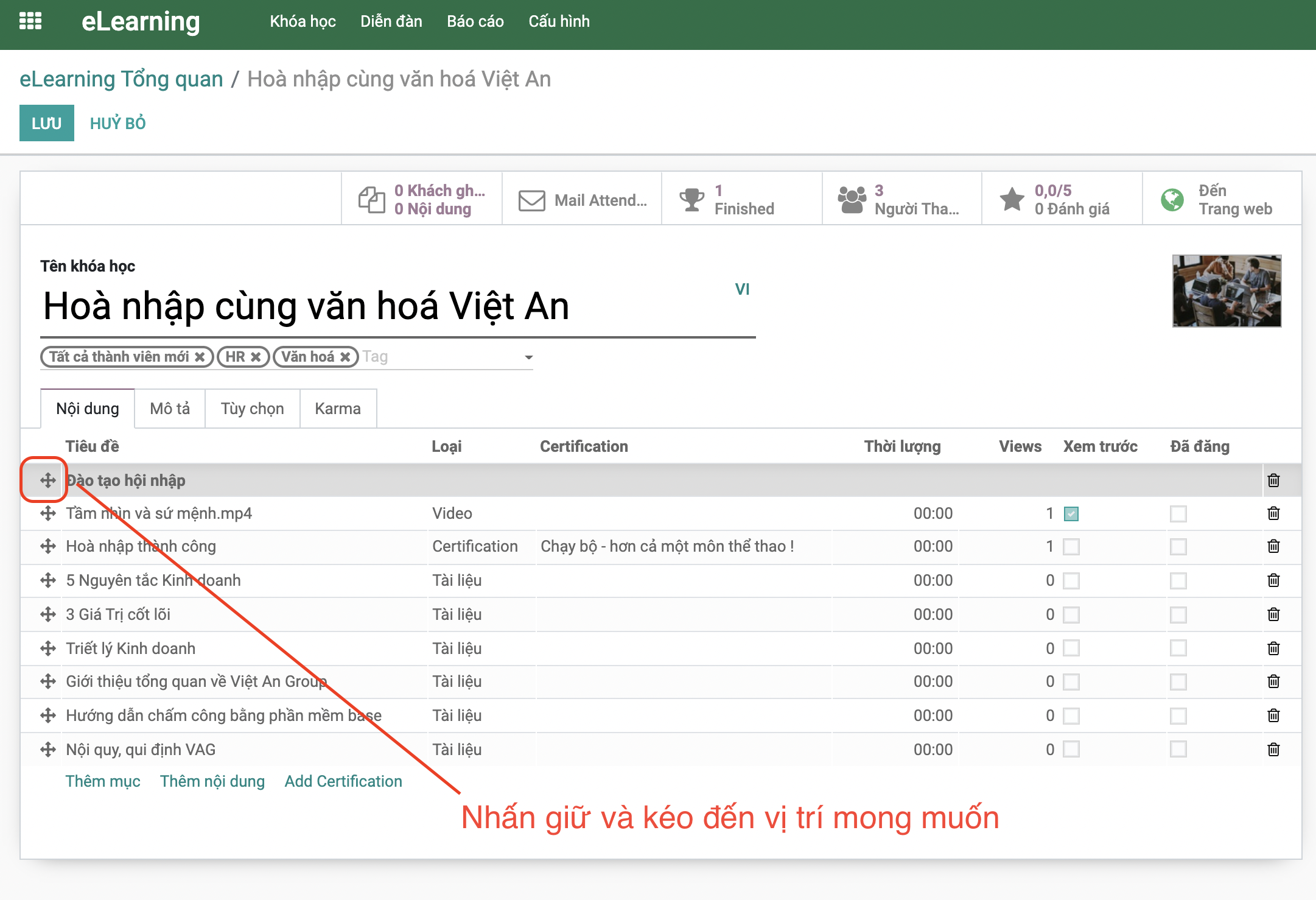This screenshot has width=1316, height=900.
Task: Click the LƯU save button
Action: (46, 123)
